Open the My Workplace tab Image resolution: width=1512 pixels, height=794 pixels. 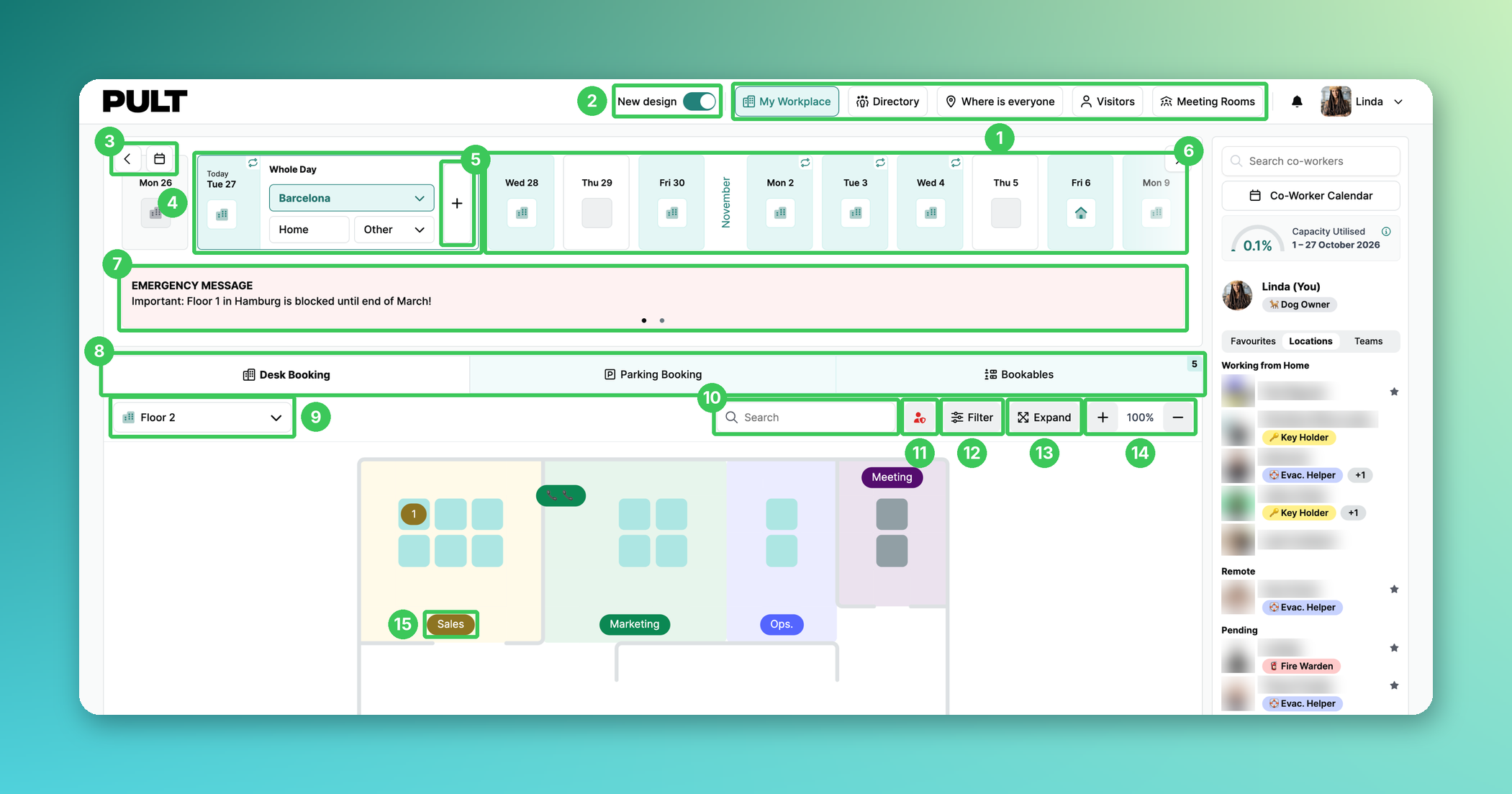pos(787,101)
